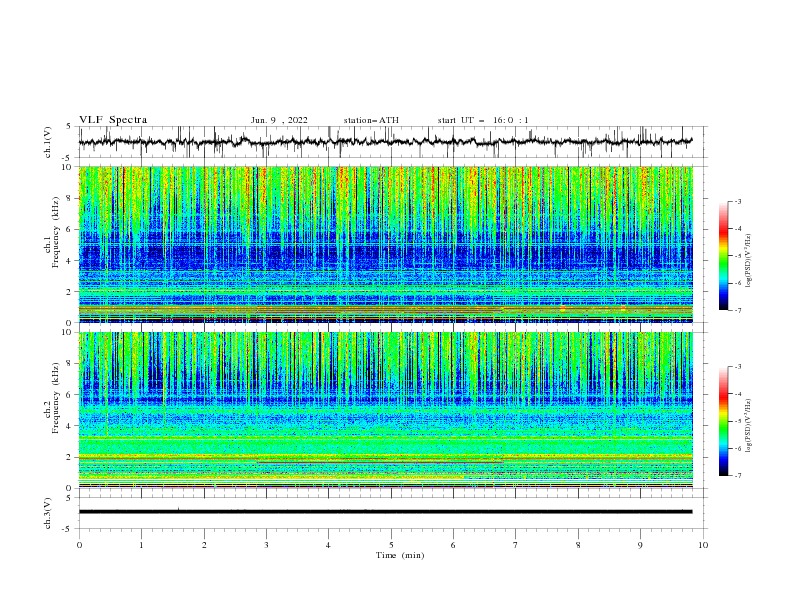Click the time-axis tick label "3"
This screenshot has height=612, width=792.
coord(266,545)
